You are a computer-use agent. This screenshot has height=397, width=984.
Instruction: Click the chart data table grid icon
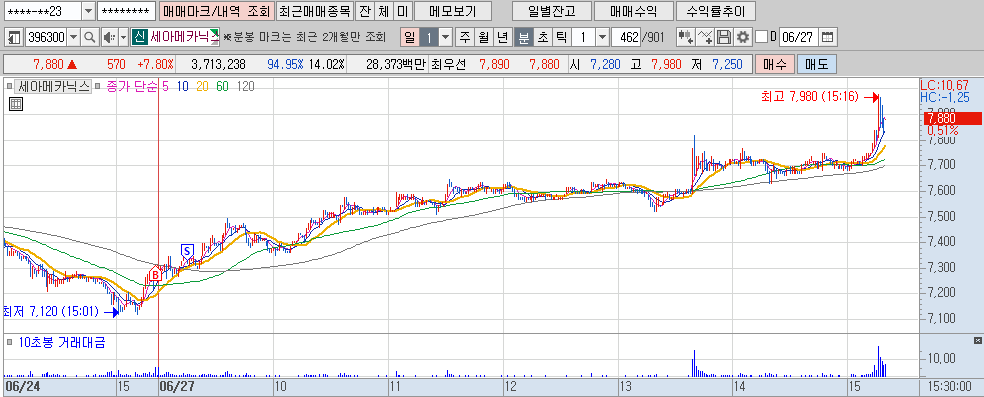pyautogui.click(x=16, y=105)
